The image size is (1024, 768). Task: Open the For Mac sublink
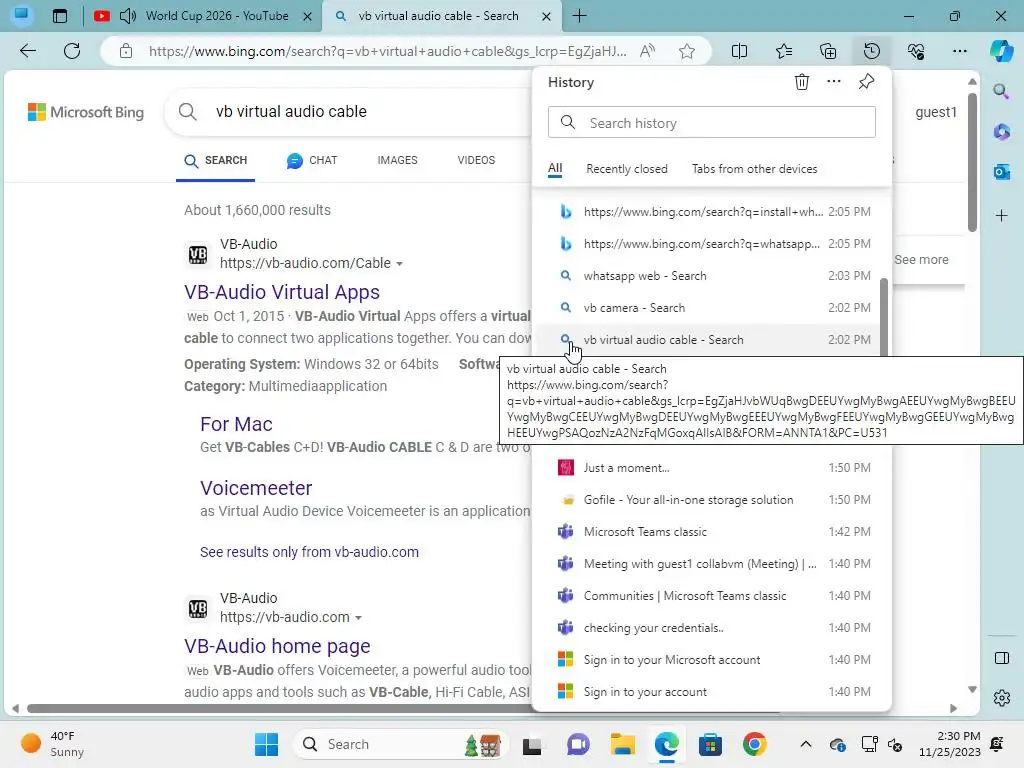click(236, 424)
